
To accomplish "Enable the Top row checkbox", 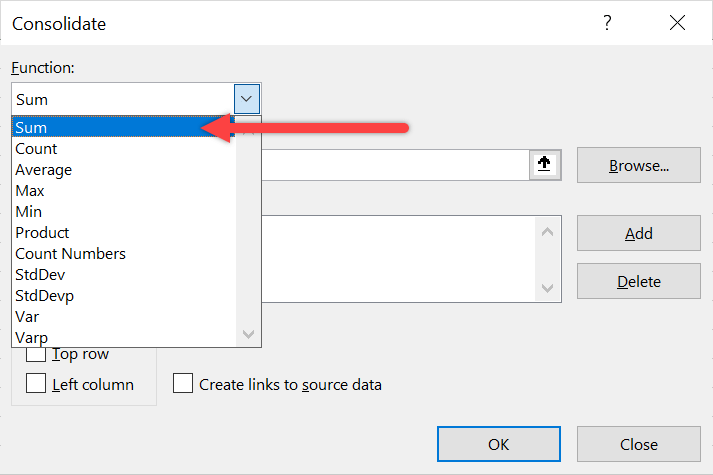I will 36,355.
